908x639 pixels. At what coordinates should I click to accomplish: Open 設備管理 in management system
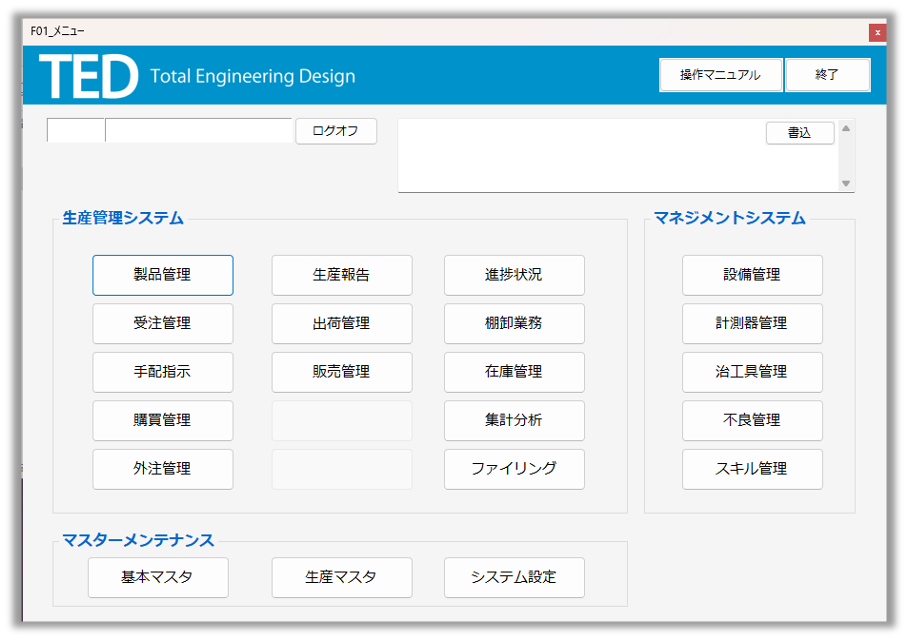752,275
